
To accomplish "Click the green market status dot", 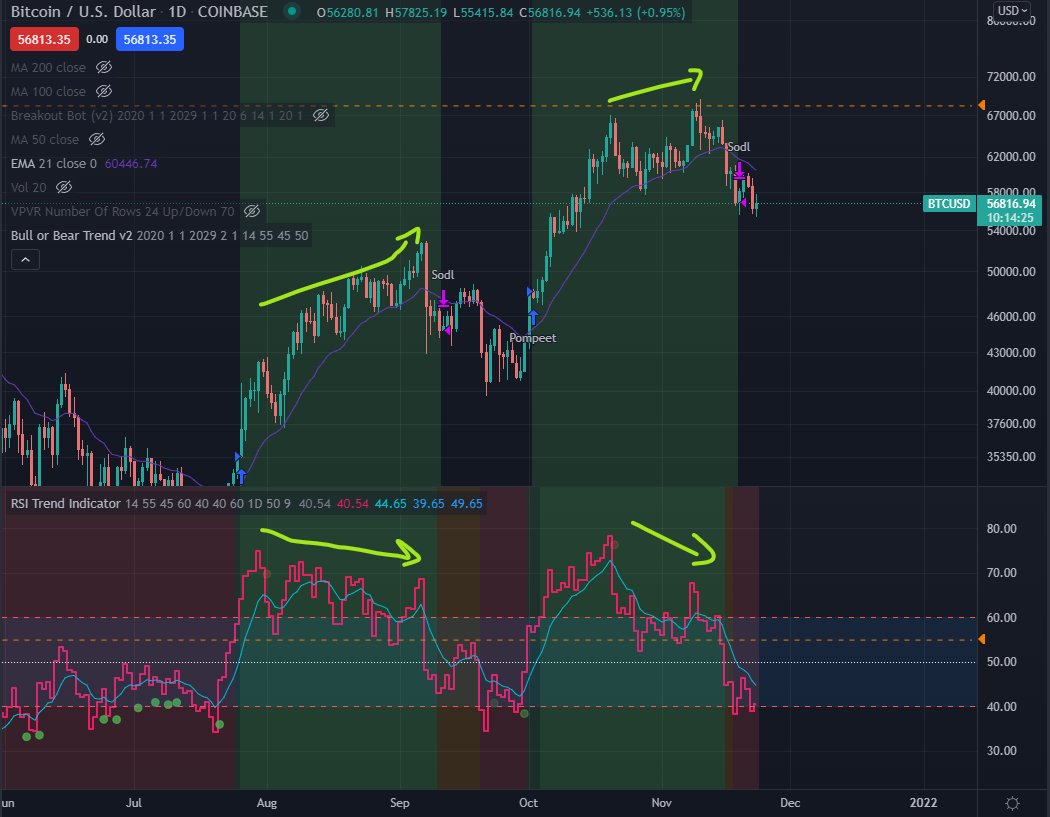I will pyautogui.click(x=292, y=11).
